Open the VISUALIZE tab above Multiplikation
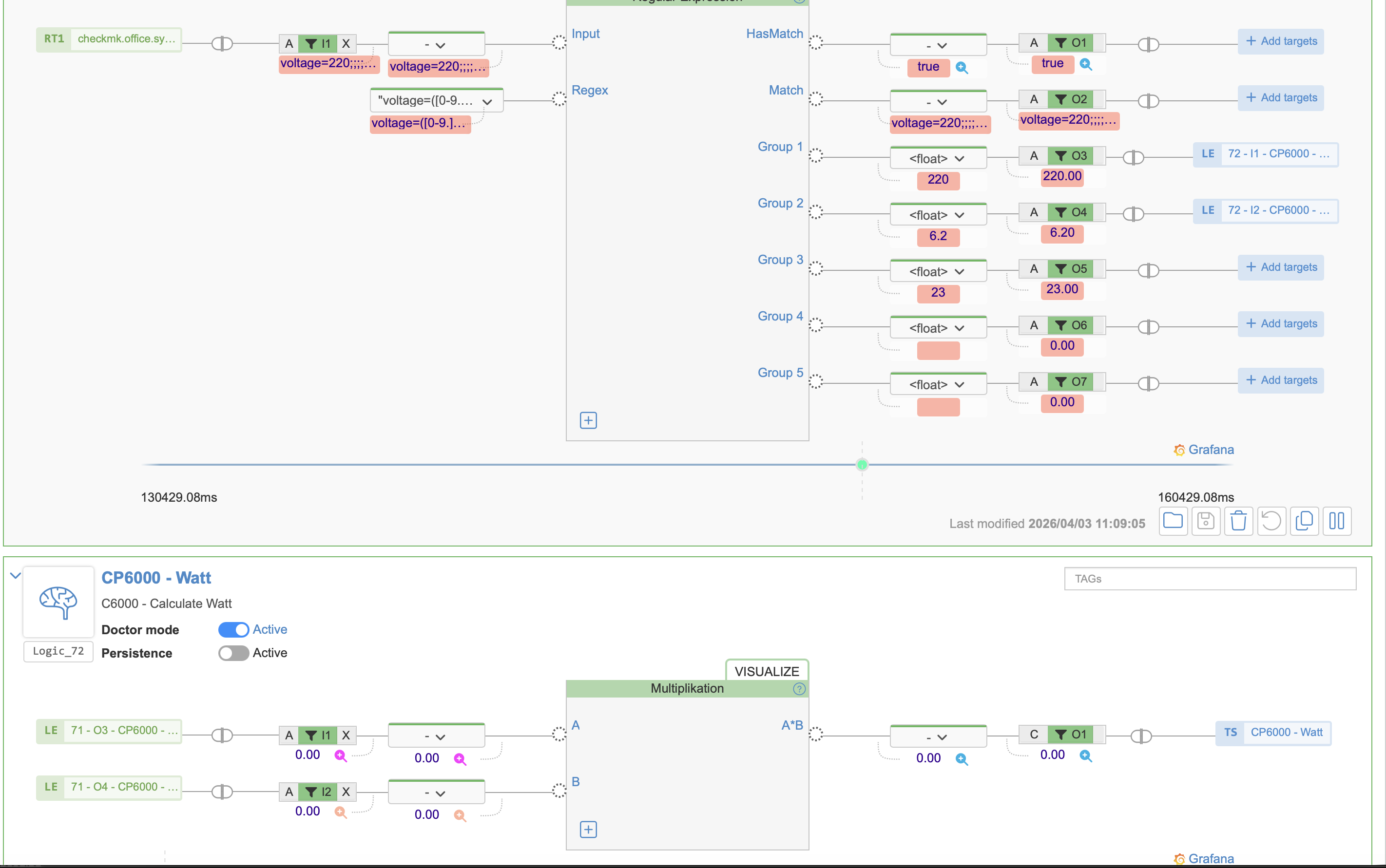Image resolution: width=1386 pixels, height=868 pixels. [766, 671]
